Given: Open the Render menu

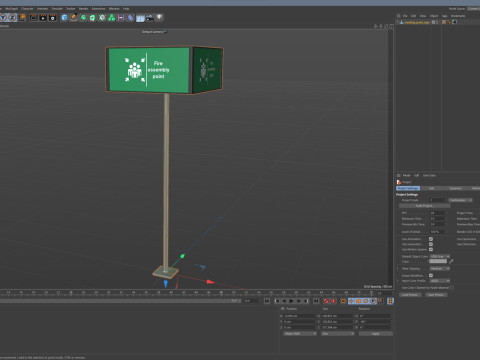Looking at the screenshot, I should (83, 9).
